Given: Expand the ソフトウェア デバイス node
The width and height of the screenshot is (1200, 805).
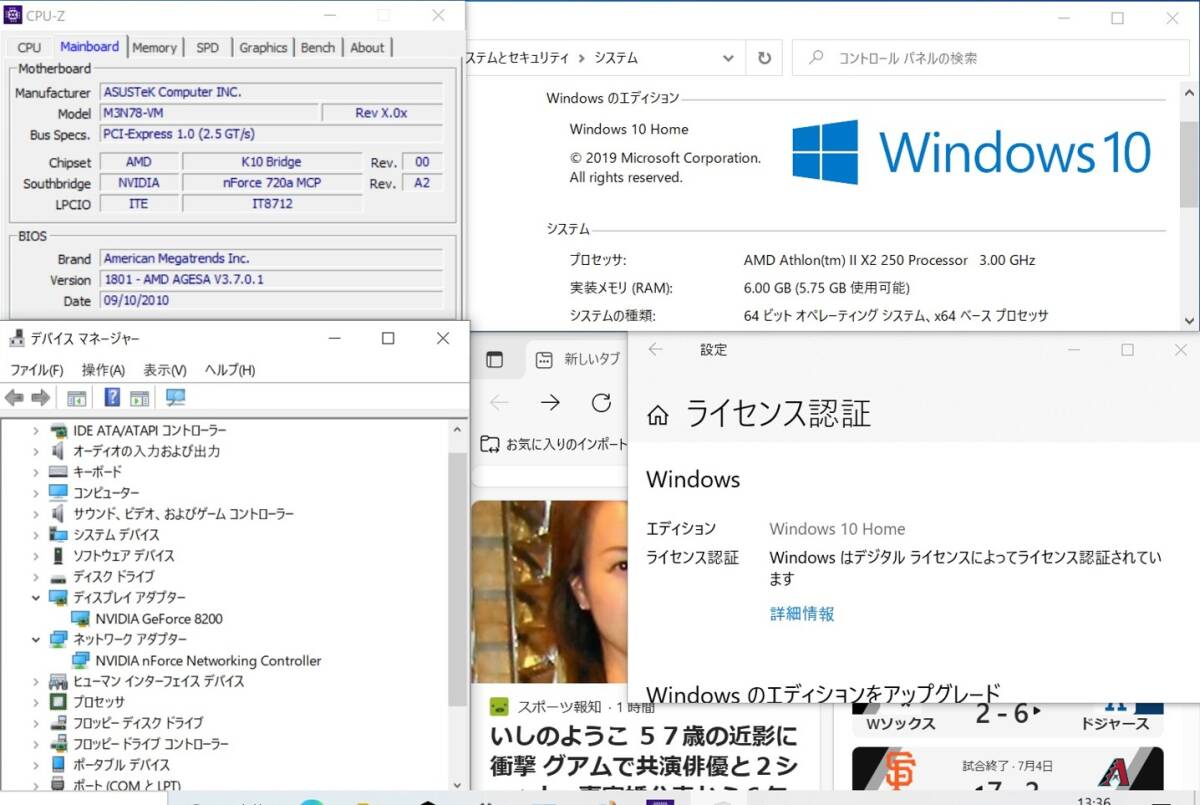Looking at the screenshot, I should click(x=36, y=556).
